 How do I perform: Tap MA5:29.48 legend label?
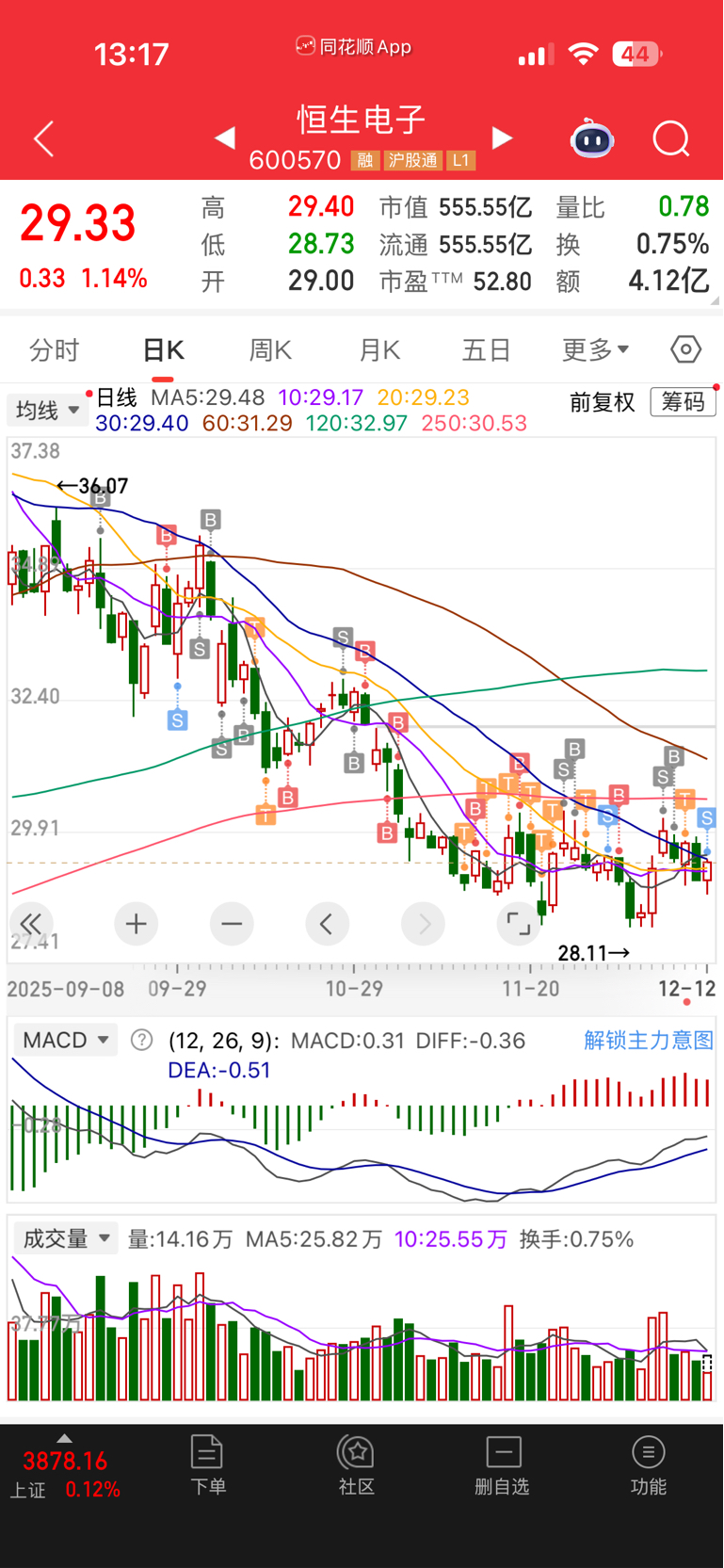[x=208, y=397]
